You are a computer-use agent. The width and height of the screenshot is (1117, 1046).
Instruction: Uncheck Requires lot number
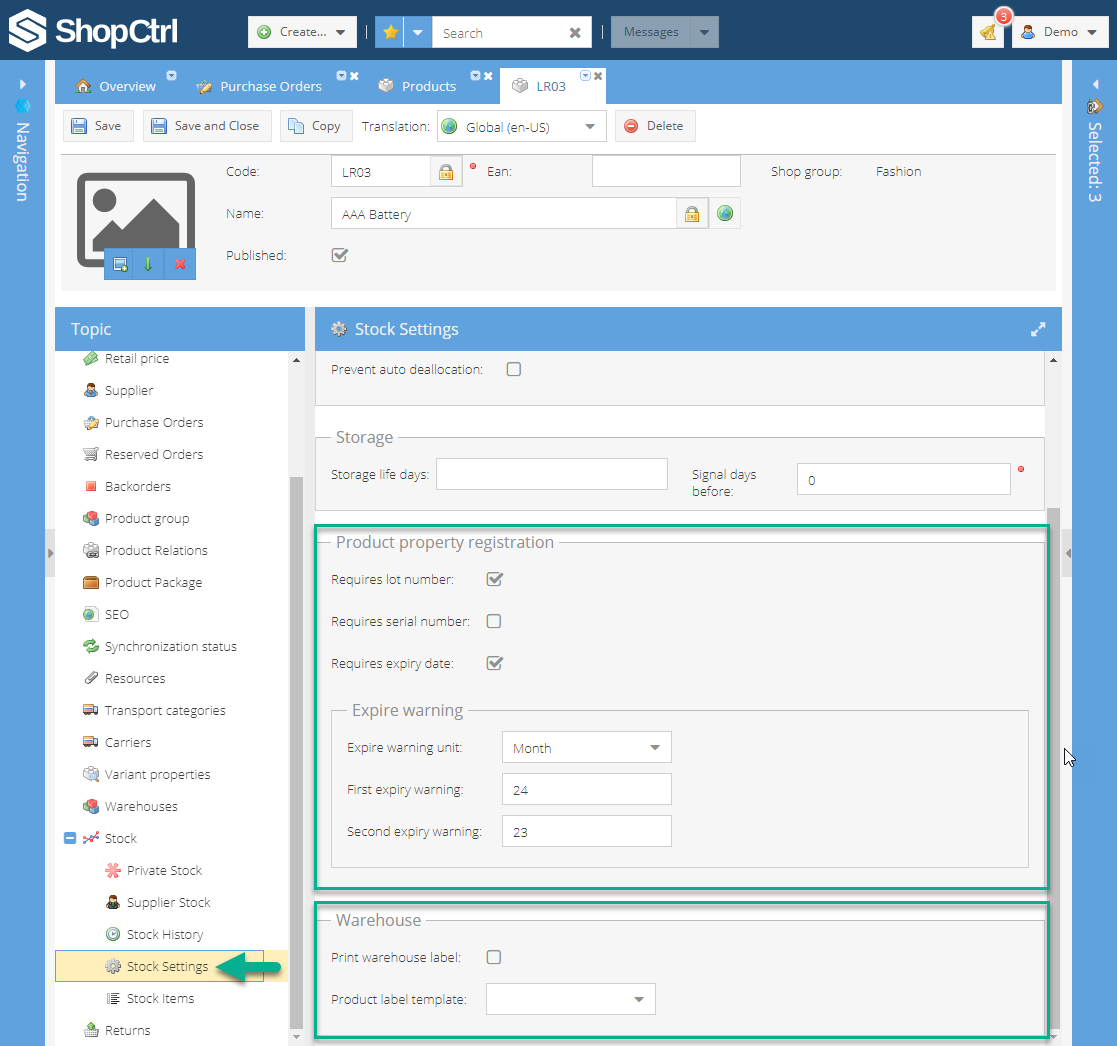494,579
